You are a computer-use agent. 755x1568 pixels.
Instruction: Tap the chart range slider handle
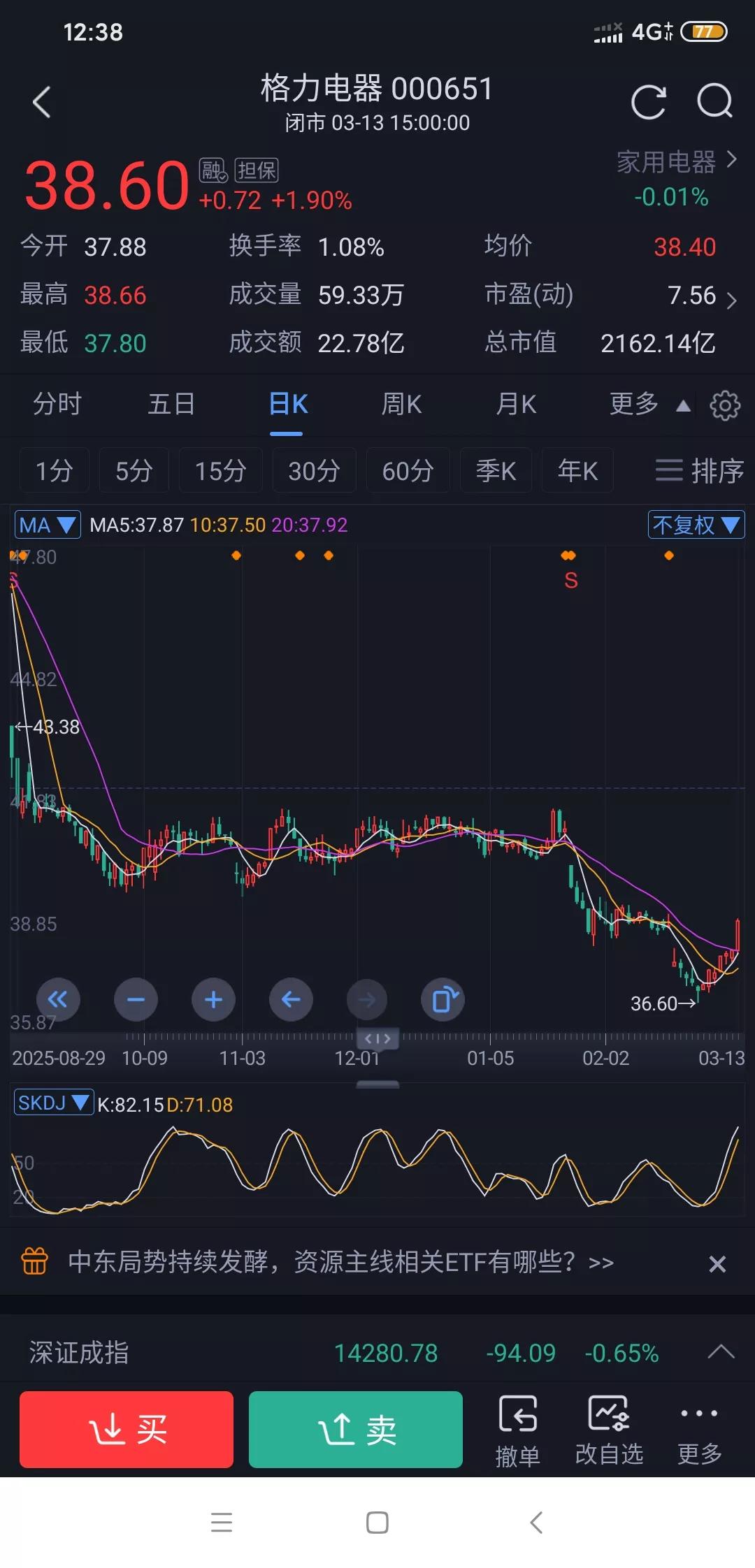pos(378,1038)
